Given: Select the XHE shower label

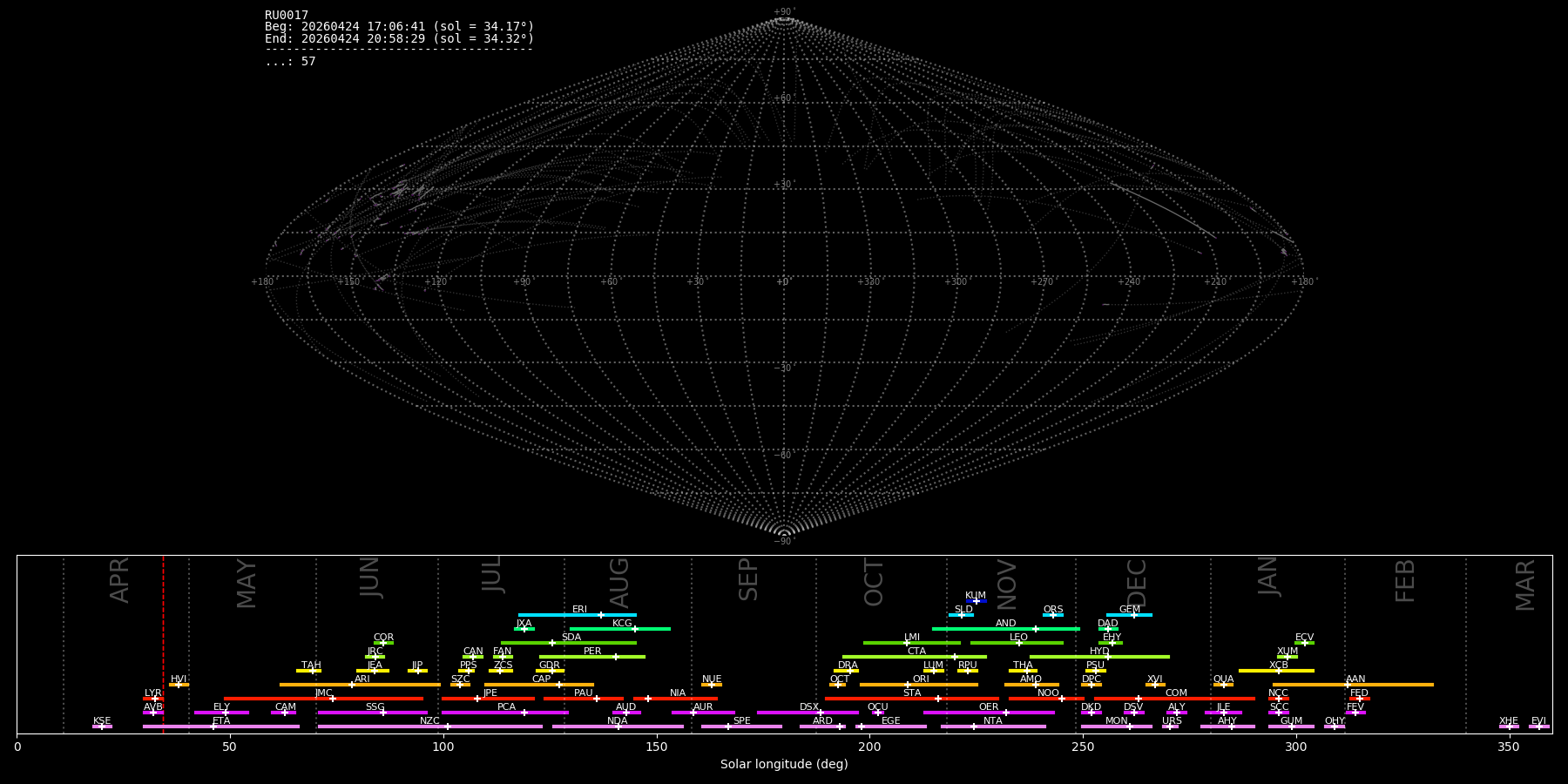Looking at the screenshot, I should [x=1509, y=720].
